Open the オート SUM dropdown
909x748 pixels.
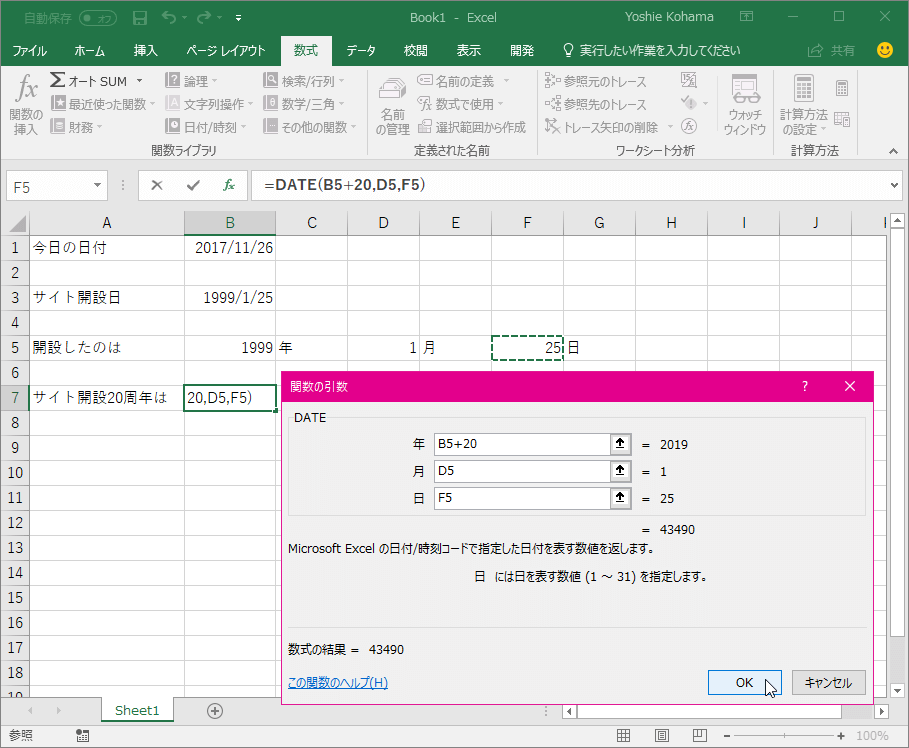click(x=139, y=81)
